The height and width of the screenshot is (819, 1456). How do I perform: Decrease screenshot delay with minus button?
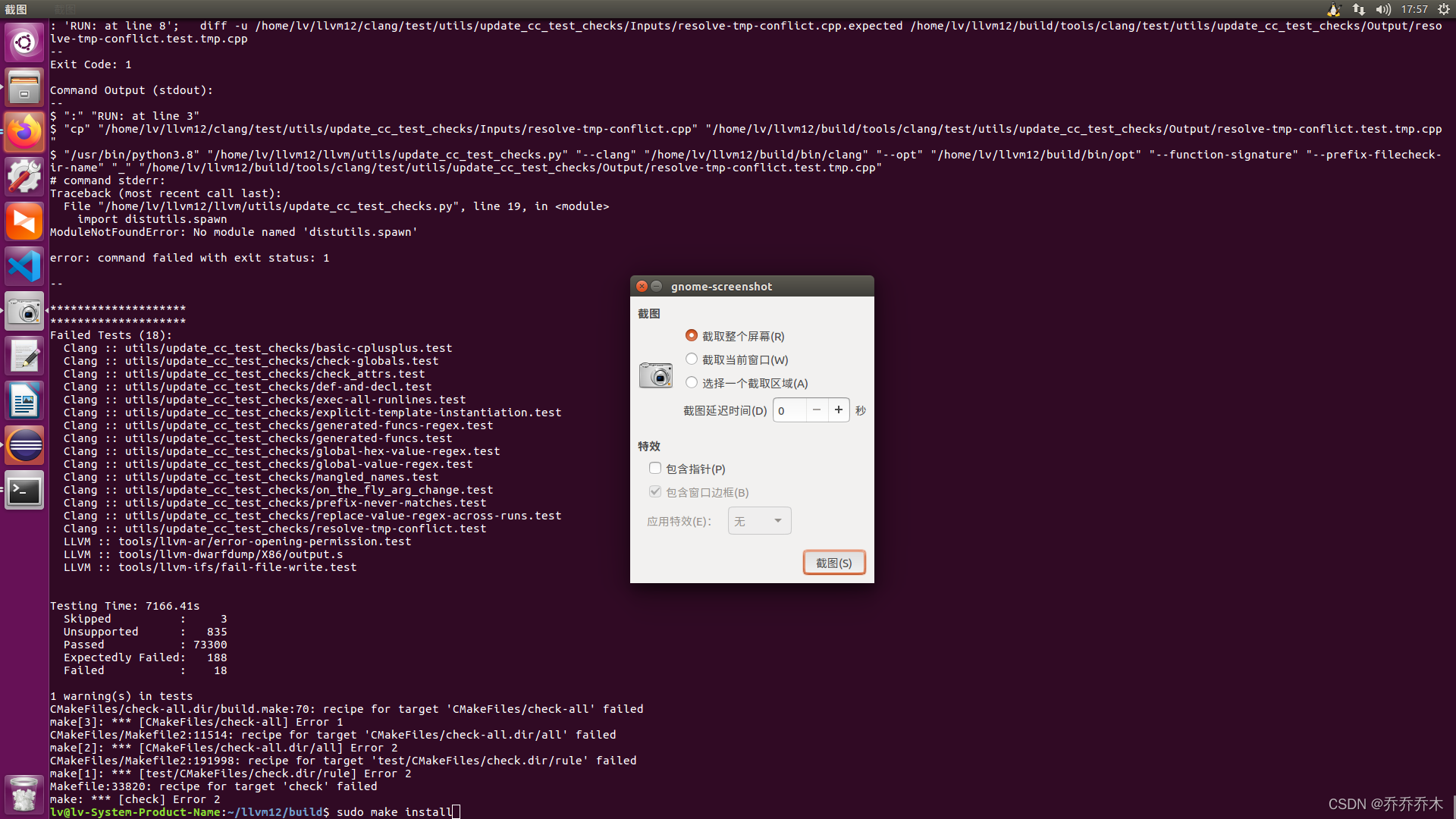pyautogui.click(x=817, y=410)
